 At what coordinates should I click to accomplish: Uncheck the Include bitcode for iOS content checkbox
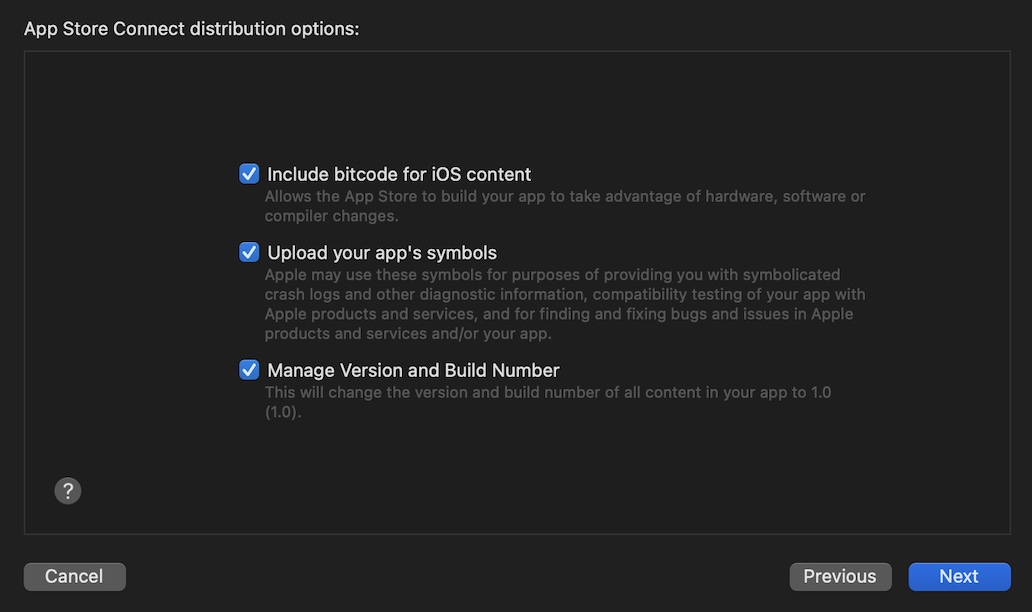pyautogui.click(x=249, y=174)
